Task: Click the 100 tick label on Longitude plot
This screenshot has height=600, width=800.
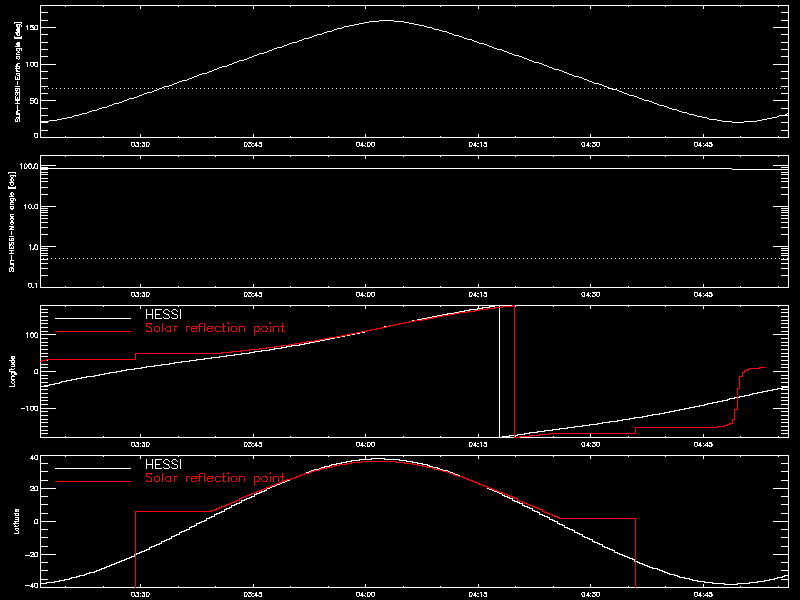Action: 32,335
